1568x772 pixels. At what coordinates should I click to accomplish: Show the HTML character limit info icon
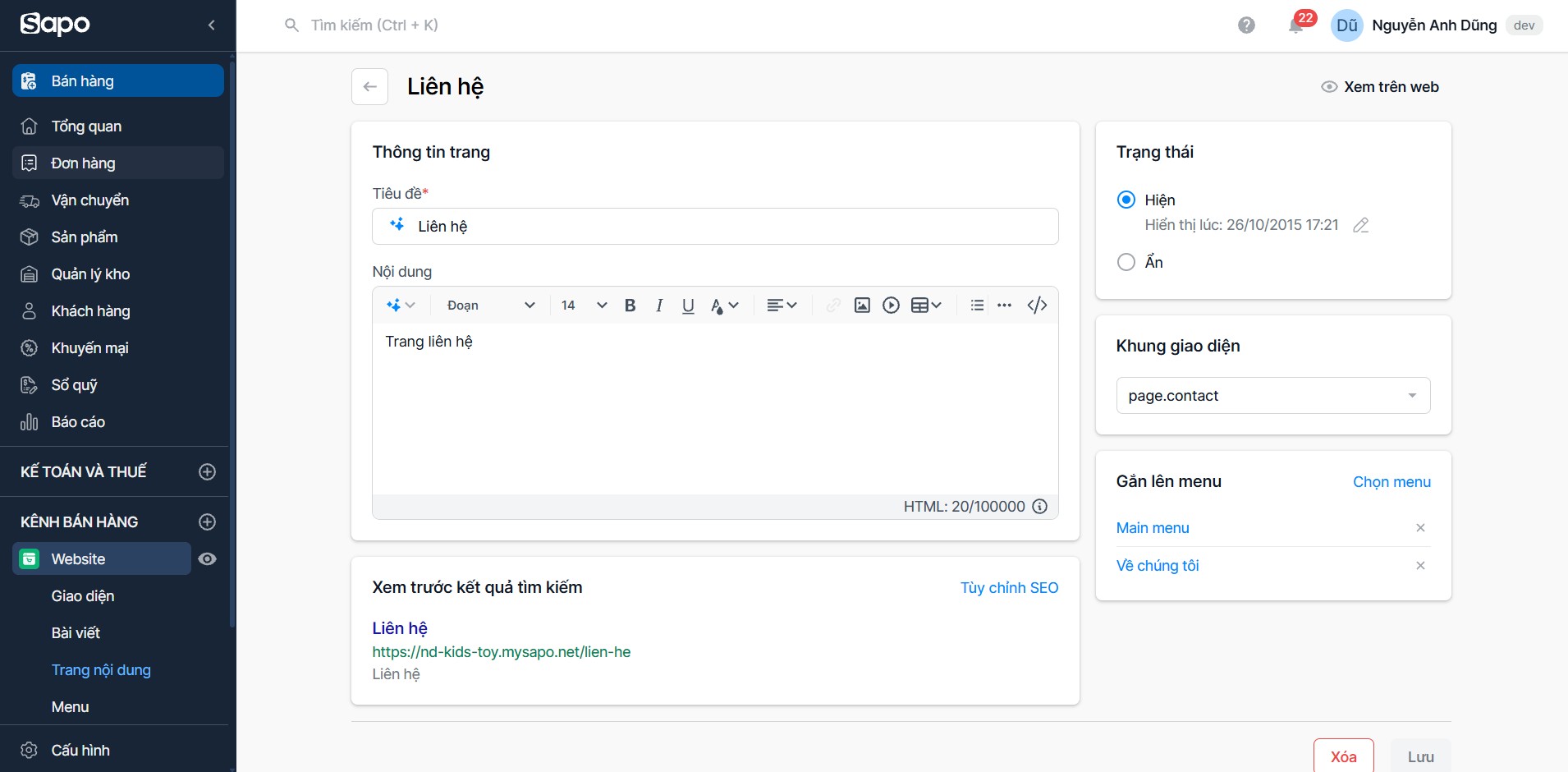click(1039, 507)
